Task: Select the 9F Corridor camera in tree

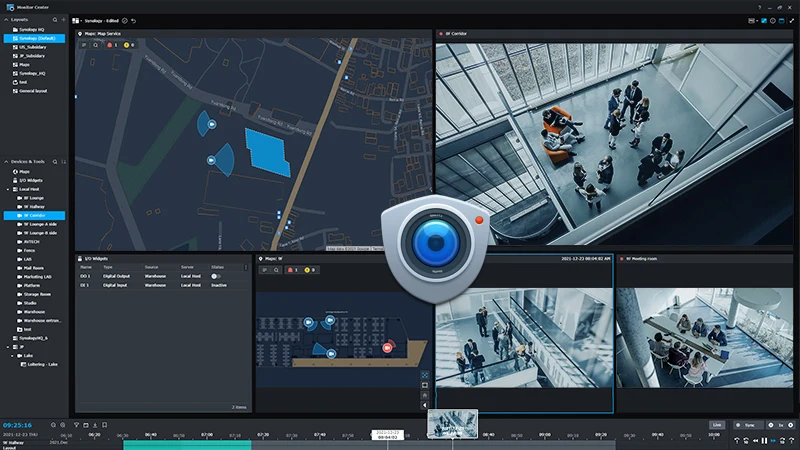Action: pos(34,215)
